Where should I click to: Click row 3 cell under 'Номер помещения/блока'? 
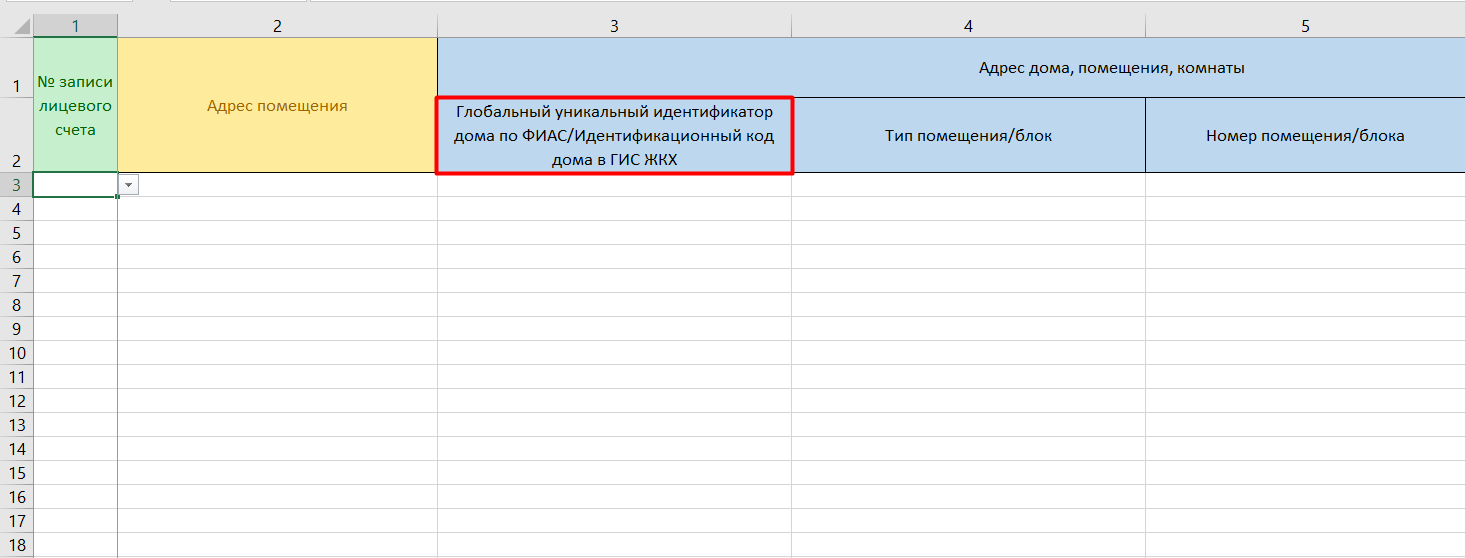(x=1305, y=185)
